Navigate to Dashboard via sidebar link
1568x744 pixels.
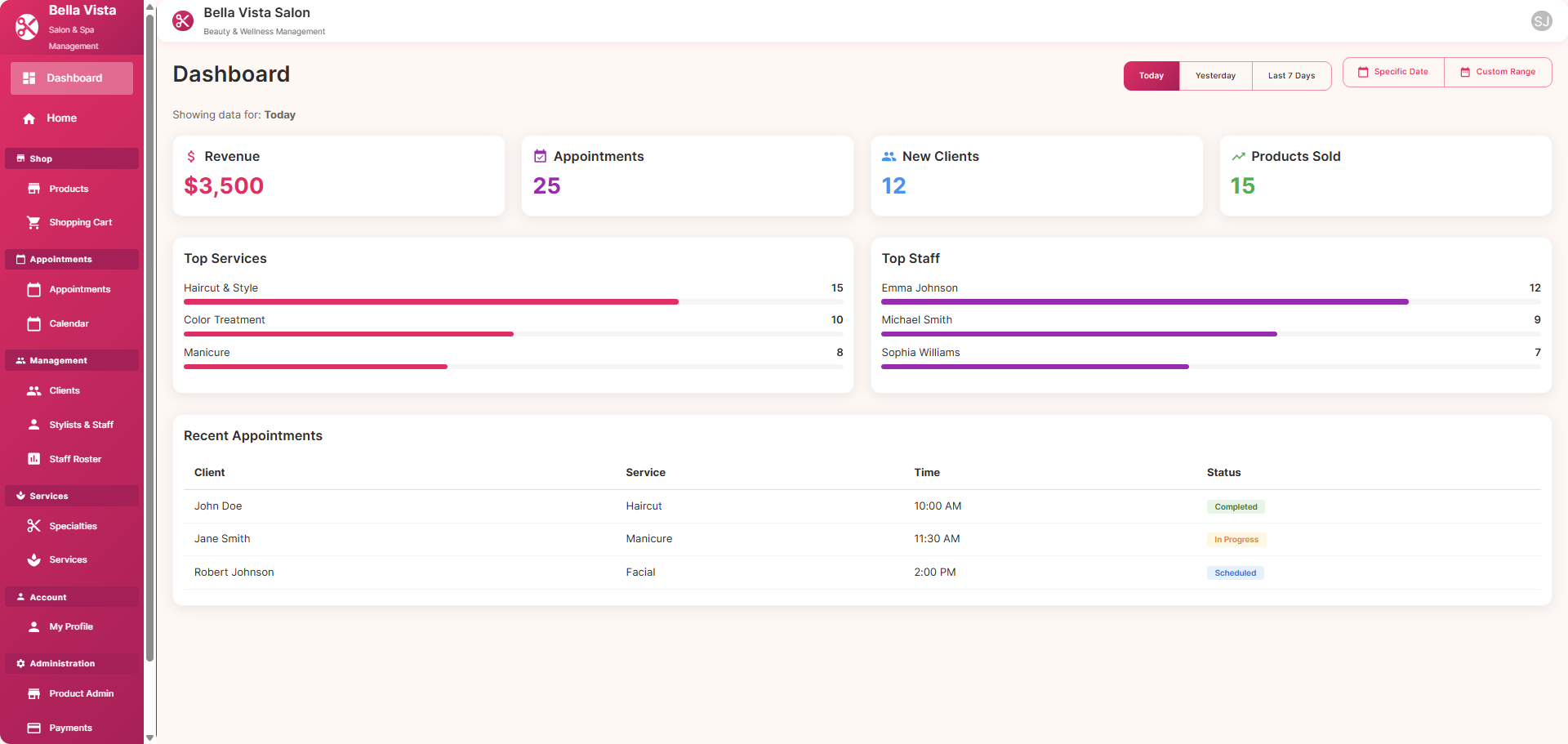coord(72,78)
